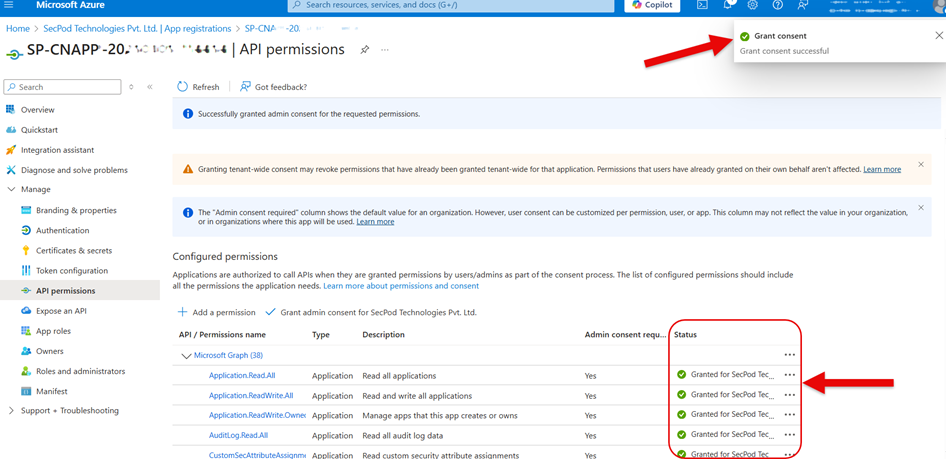Open portal settings gear
946x459 pixels.
[752, 5]
